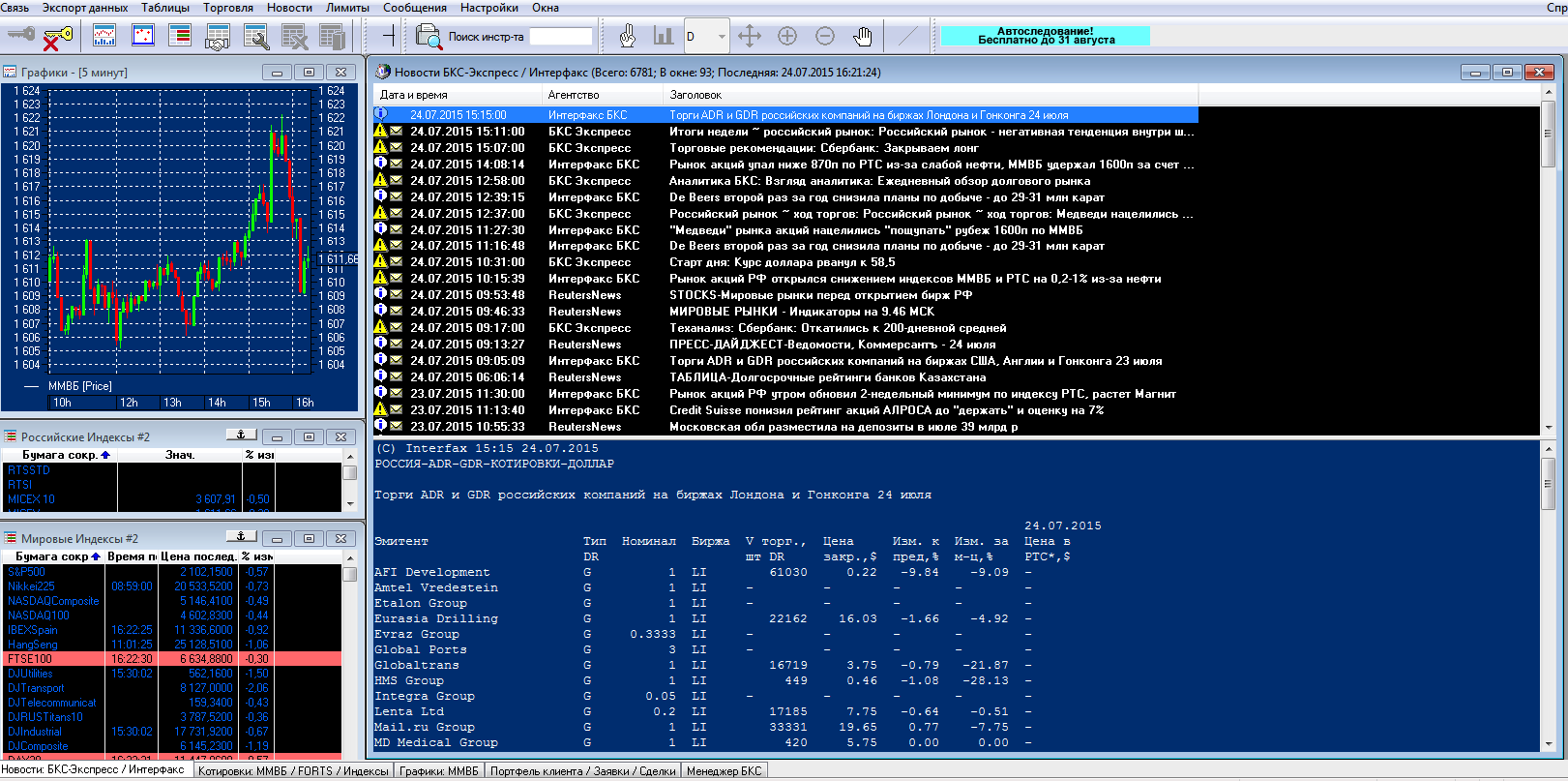Open the quotes table toolbar icon
This screenshot has height=781, width=1568.
(180, 37)
